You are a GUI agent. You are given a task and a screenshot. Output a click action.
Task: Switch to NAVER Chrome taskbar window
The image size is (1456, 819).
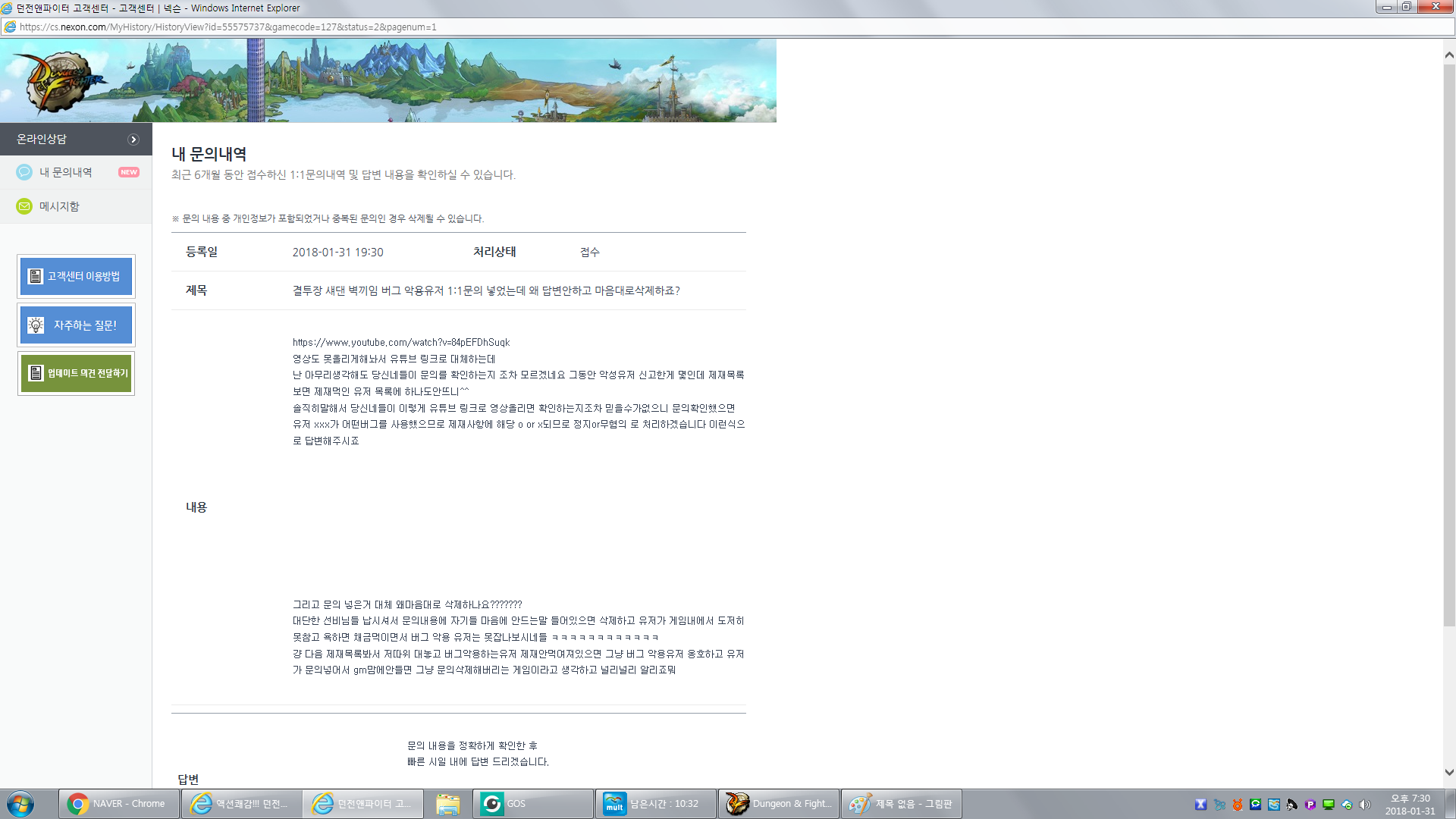pyautogui.click(x=120, y=804)
